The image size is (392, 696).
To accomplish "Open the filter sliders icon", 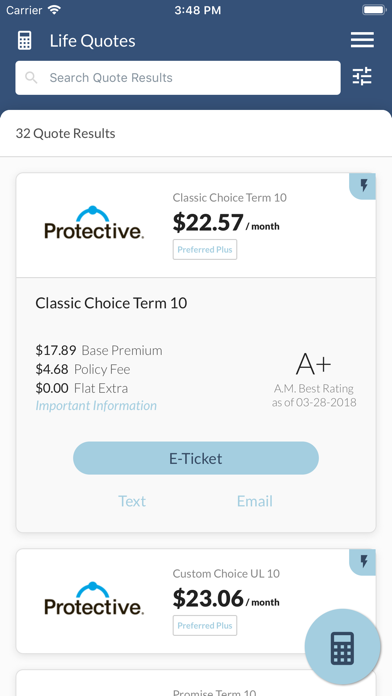I will click(x=362, y=76).
